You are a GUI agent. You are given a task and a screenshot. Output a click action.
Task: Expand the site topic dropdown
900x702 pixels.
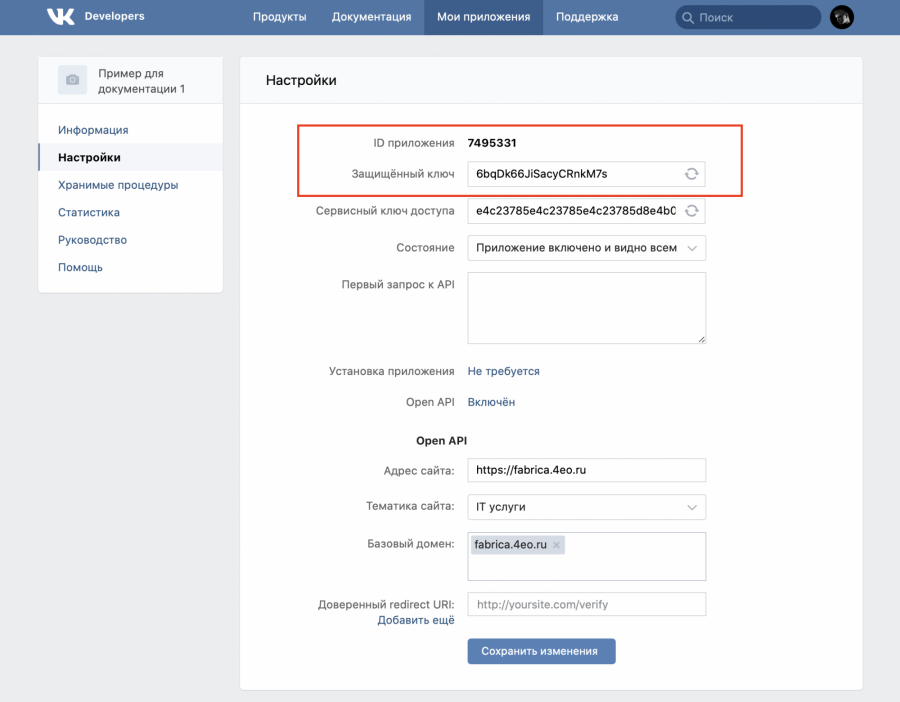(x=586, y=507)
